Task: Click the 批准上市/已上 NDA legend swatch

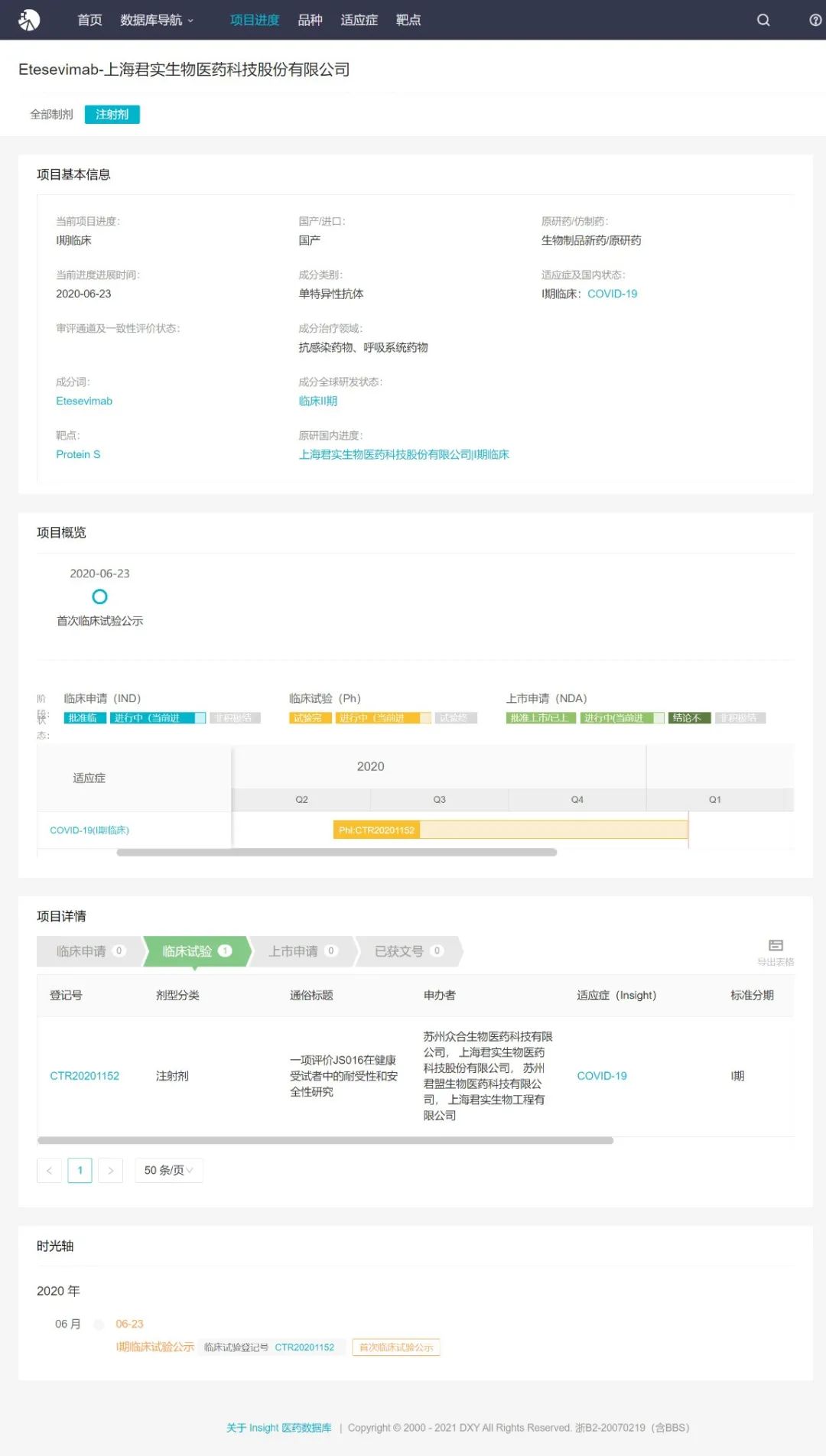Action: [x=541, y=718]
